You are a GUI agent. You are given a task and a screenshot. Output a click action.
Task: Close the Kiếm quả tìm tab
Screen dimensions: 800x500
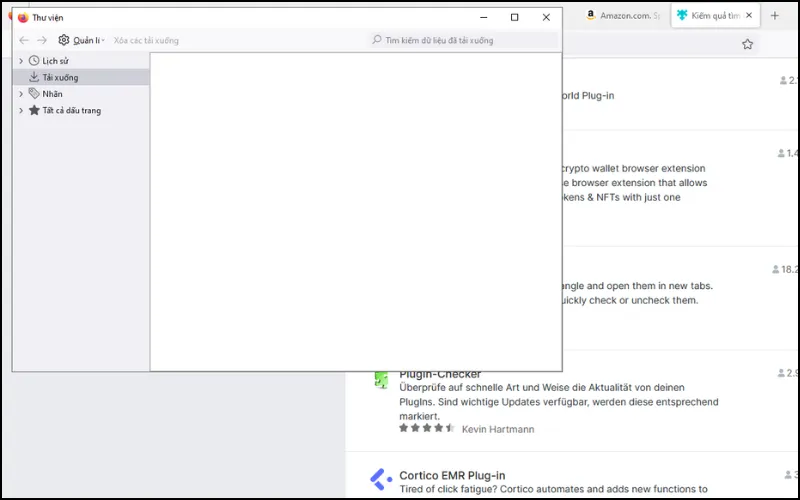749,15
